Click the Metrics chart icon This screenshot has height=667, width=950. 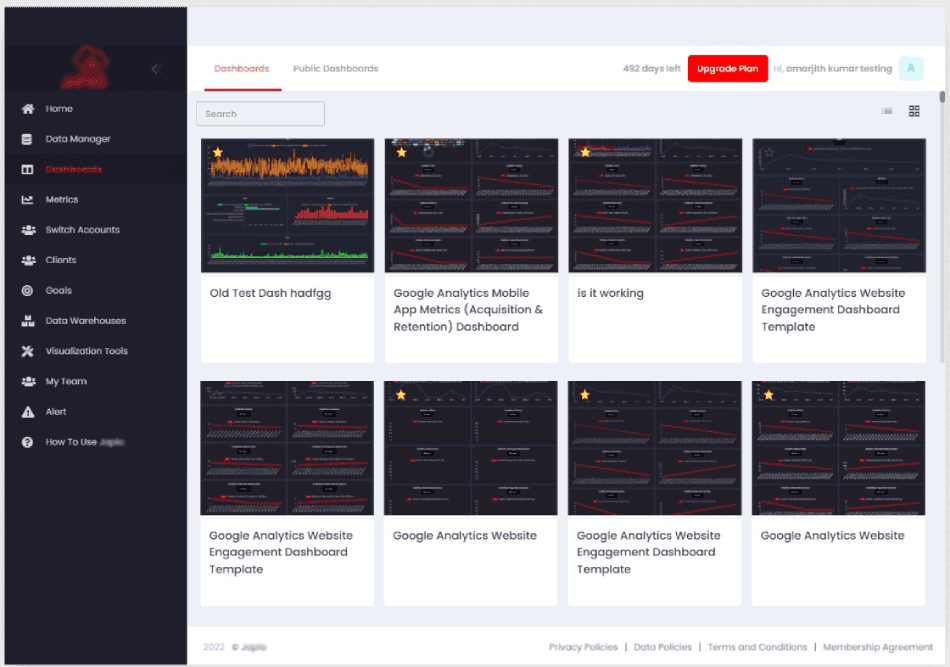28,200
